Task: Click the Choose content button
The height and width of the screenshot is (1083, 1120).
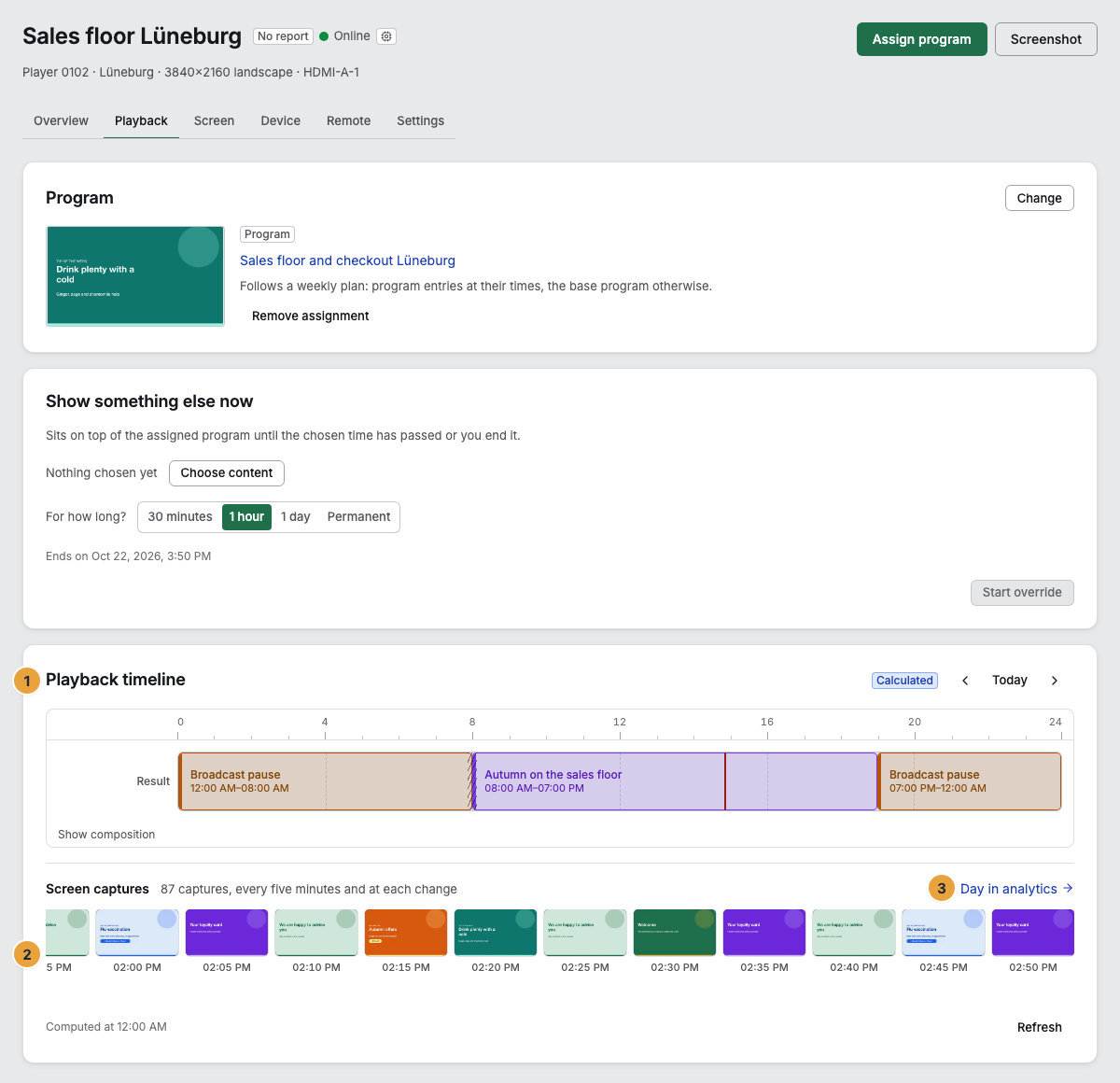Action: point(227,473)
